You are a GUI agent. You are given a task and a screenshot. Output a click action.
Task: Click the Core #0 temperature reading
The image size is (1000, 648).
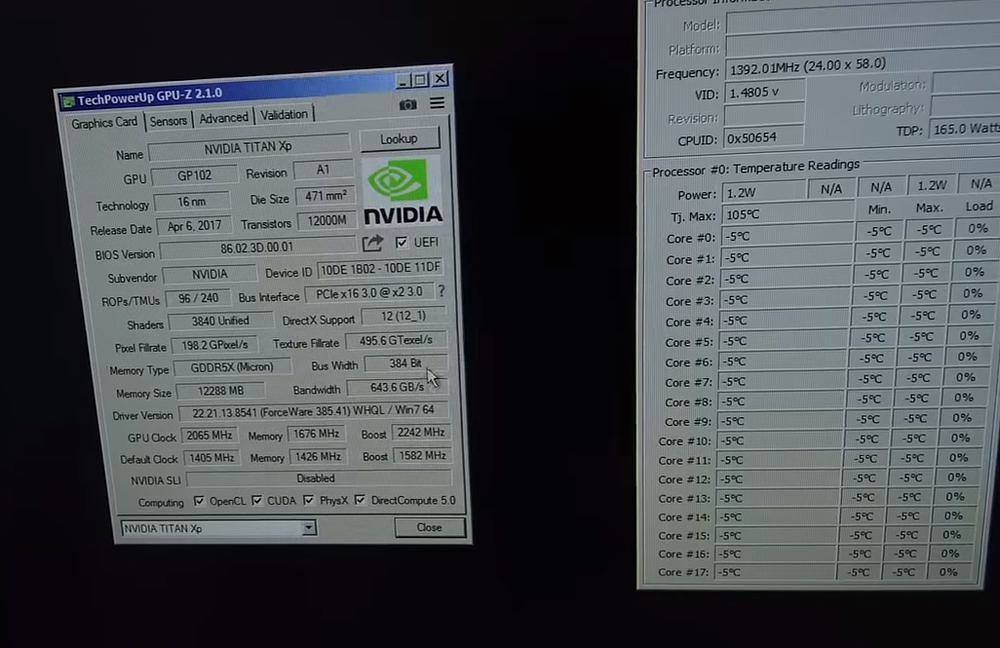point(786,236)
